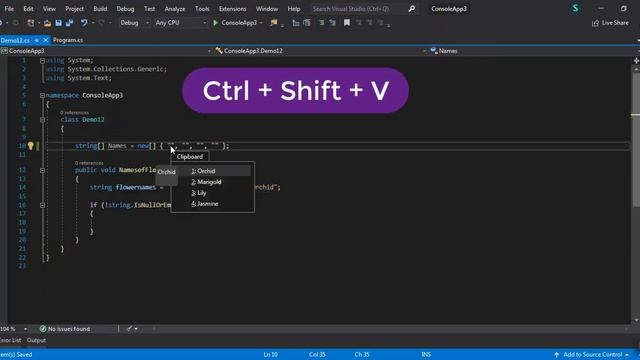Click the green No issues found checkmark
Viewport: 640px width, 360px height.
[x=43, y=329]
